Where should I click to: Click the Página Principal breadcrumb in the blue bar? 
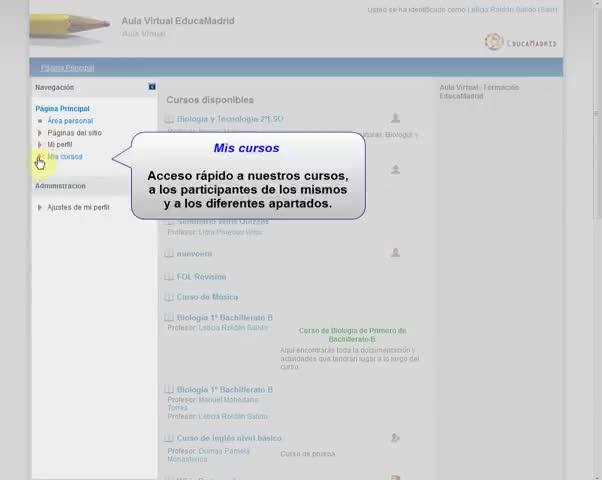[67, 68]
